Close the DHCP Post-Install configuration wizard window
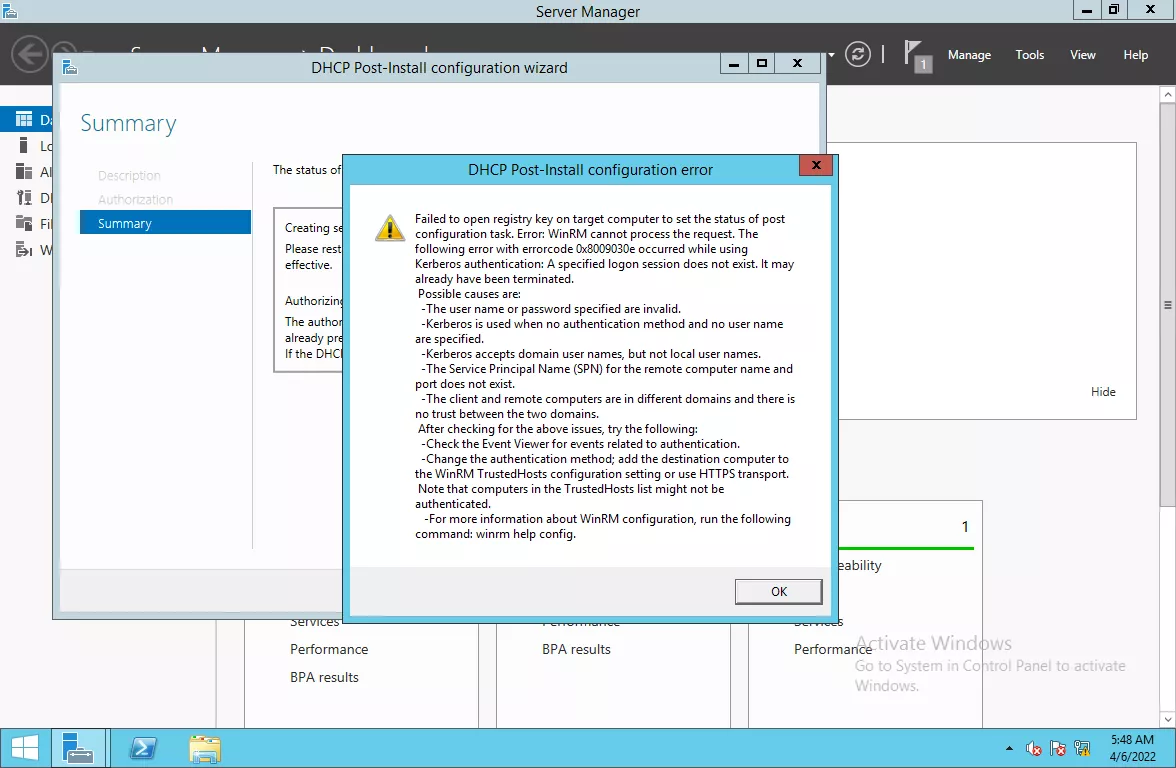This screenshot has width=1176, height=768. tap(798, 64)
